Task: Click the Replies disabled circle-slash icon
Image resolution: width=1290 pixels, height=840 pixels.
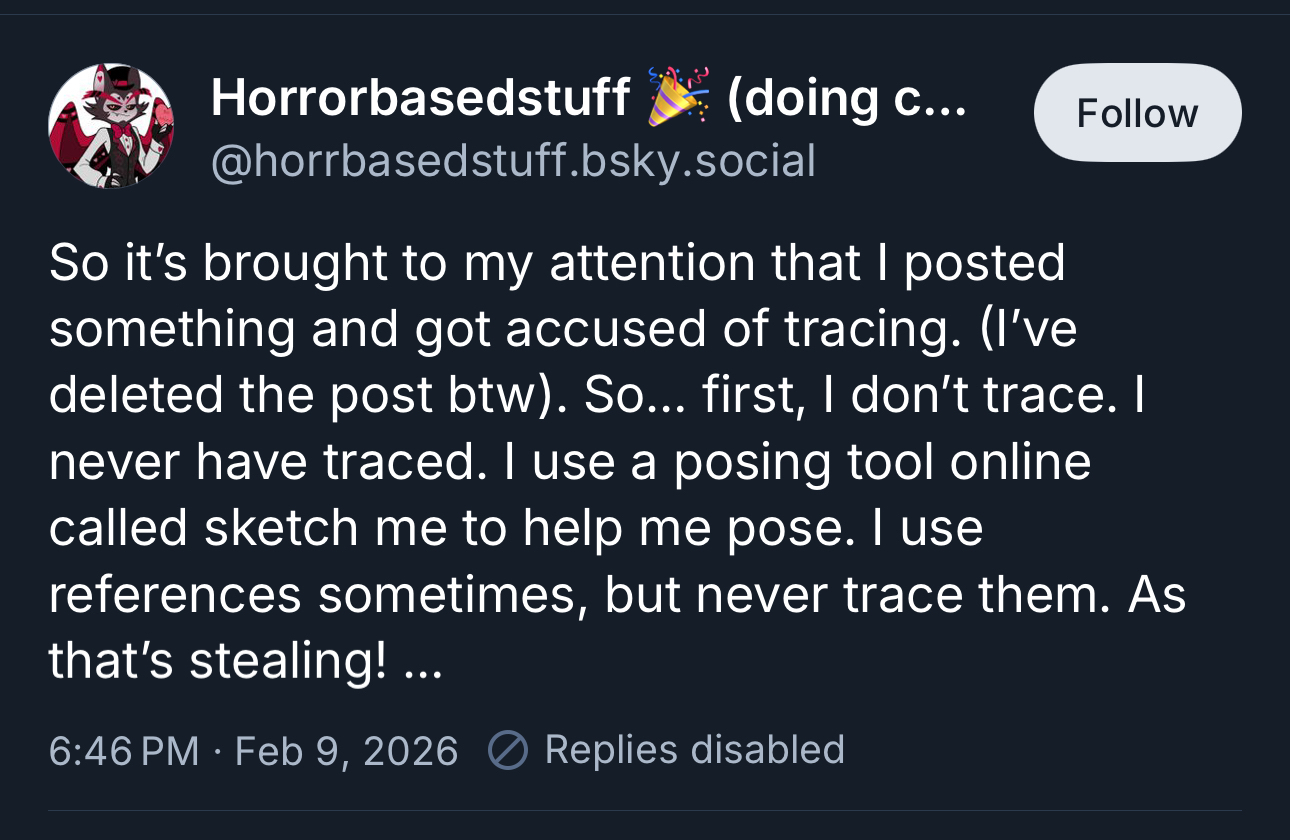Action: tap(507, 750)
